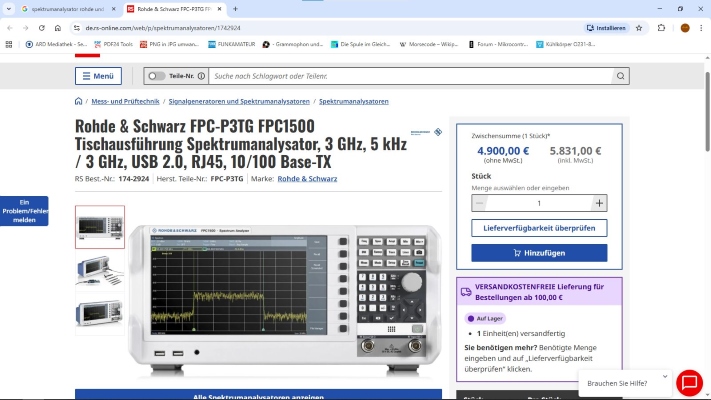This screenshot has height=400, width=711.
Task: Expand the browser three-dot menu
Action: click(x=702, y=28)
